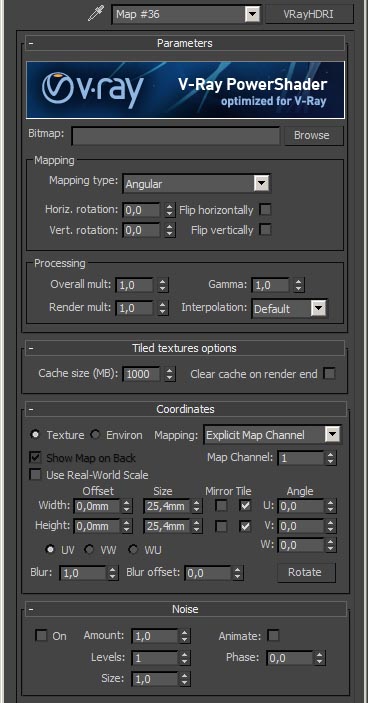Click the Horiz. rotation spinner arrows
The height and width of the screenshot is (703, 368).
coord(169,210)
